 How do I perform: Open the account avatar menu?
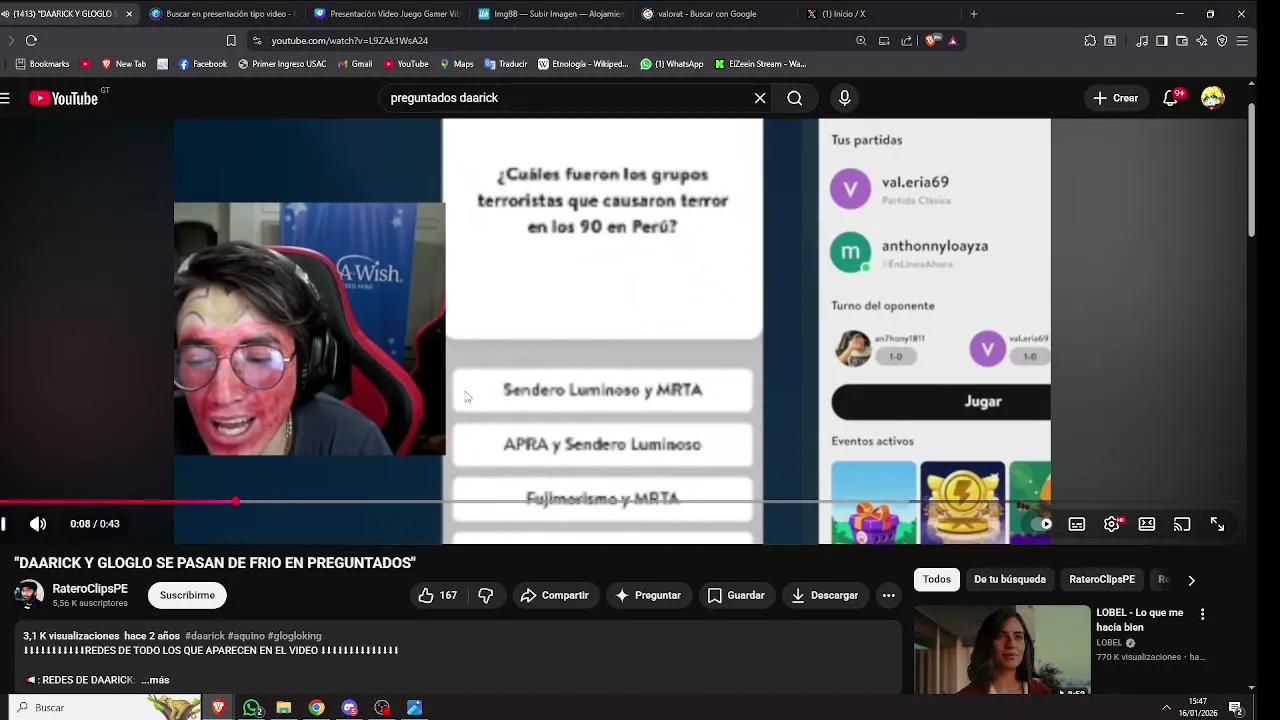(x=1213, y=98)
